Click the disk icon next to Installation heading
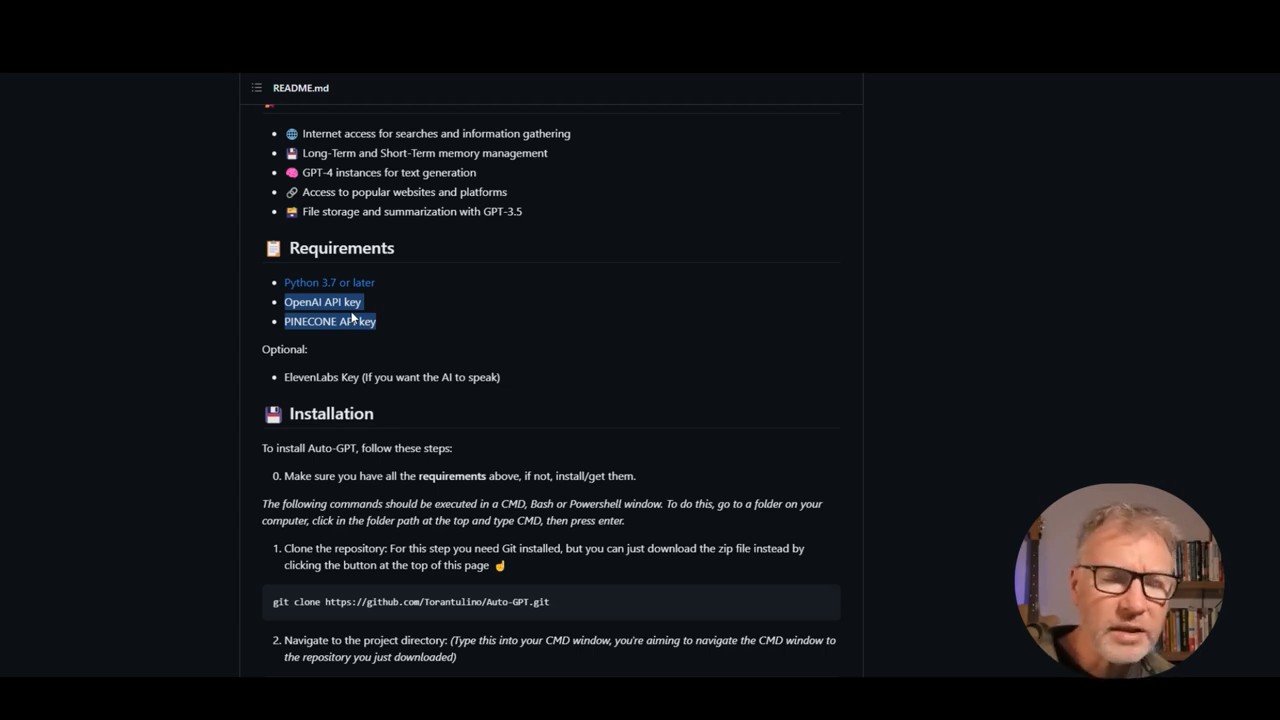This screenshot has width=1280, height=720. tap(273, 414)
